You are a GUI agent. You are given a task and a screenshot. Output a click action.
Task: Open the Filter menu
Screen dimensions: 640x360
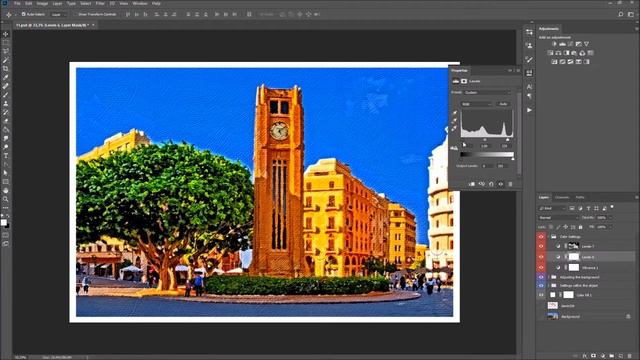pos(100,3)
